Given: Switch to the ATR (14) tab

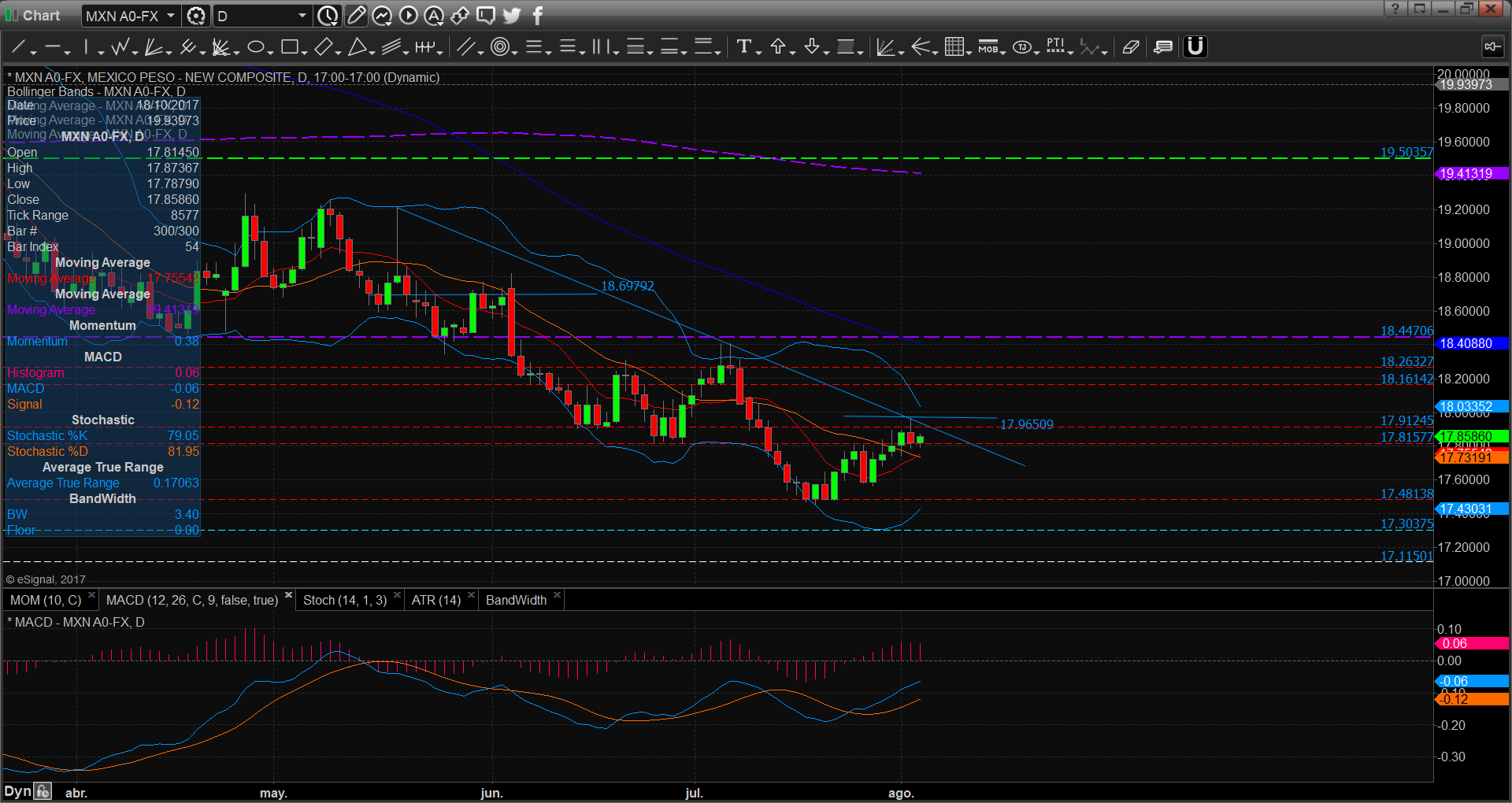Looking at the screenshot, I should click(x=436, y=600).
